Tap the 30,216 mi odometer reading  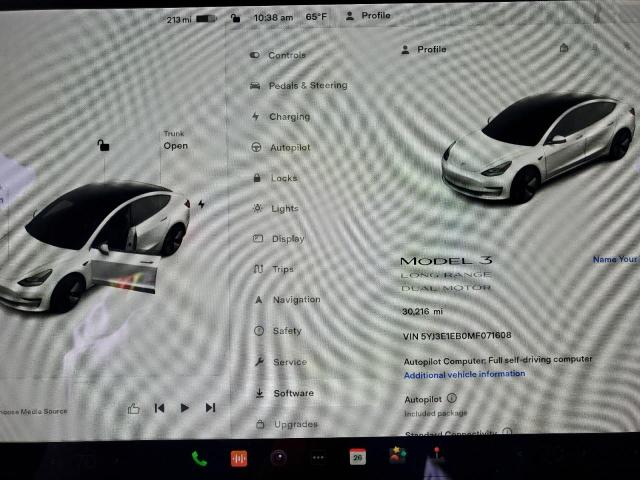[422, 311]
